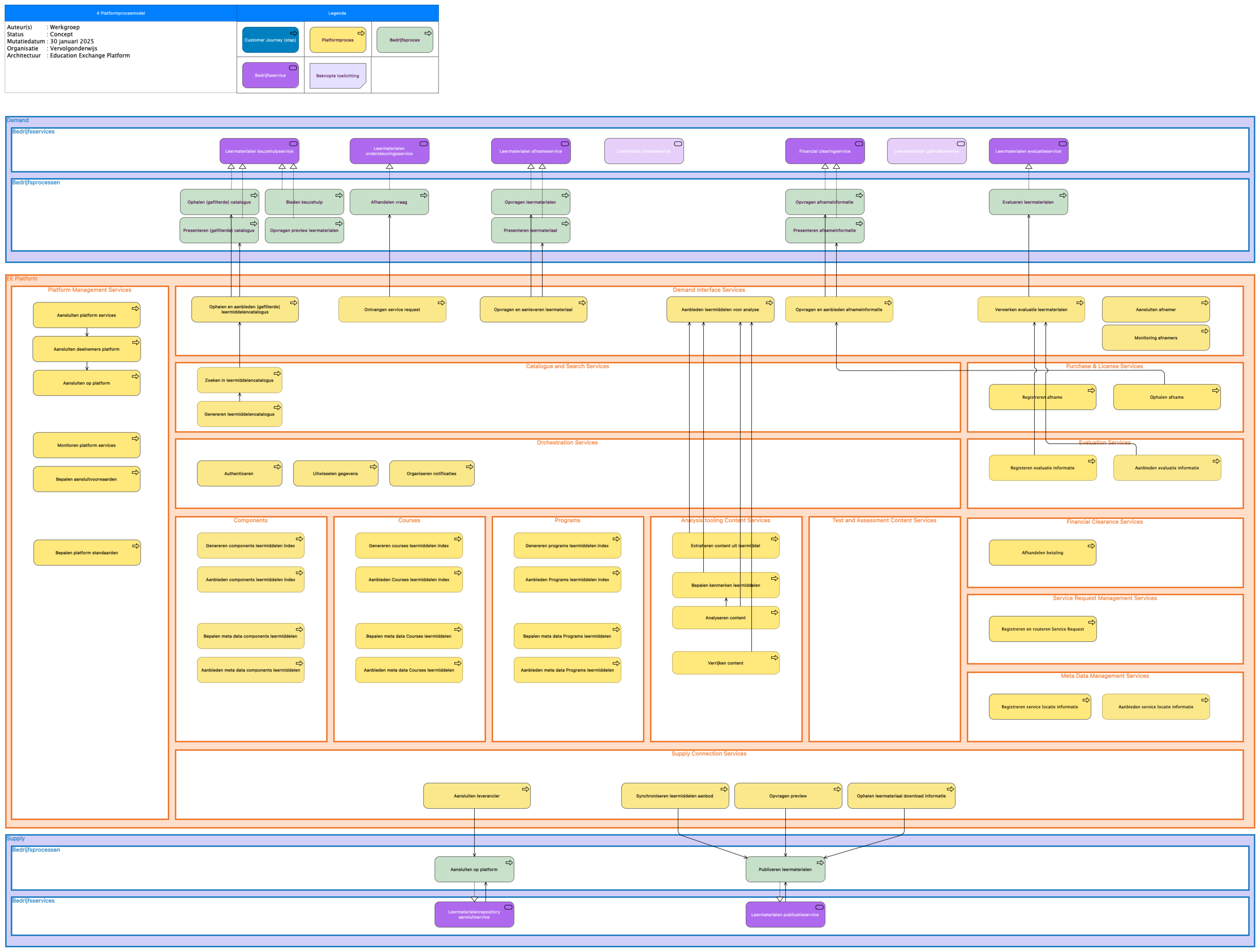This screenshot has height=952, width=1260.
Task: Expand the EE Platform container
Action: 21,279
